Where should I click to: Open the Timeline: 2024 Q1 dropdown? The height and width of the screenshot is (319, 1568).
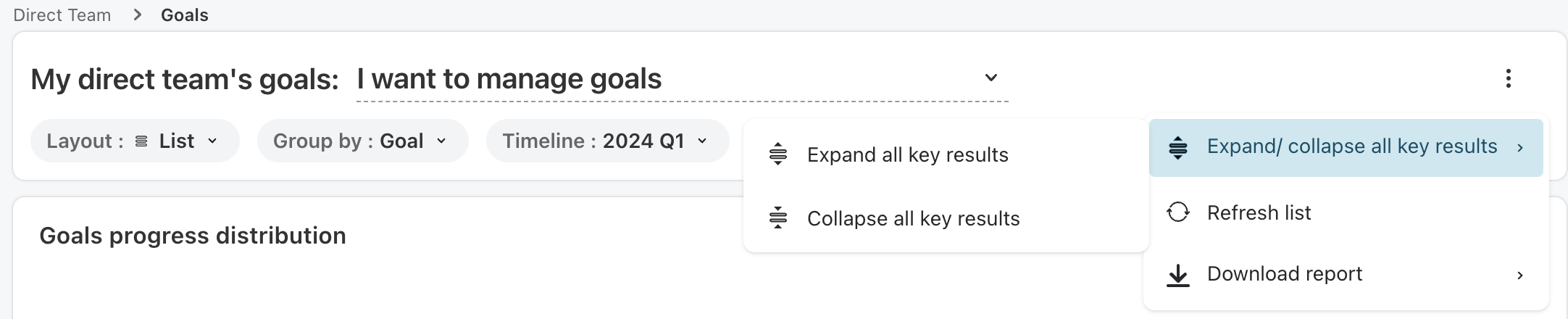point(607,141)
